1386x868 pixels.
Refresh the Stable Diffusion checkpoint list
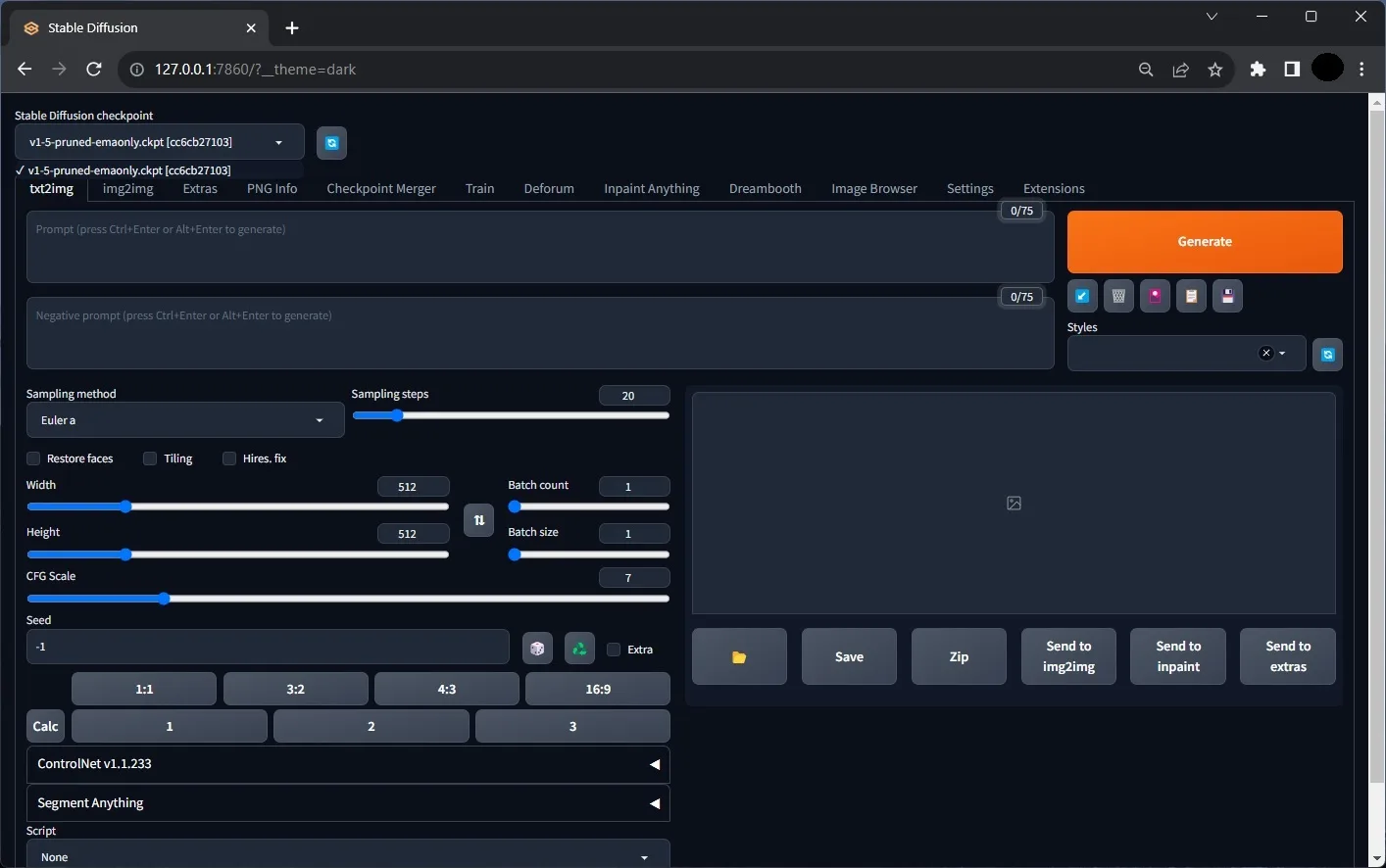[x=331, y=143]
